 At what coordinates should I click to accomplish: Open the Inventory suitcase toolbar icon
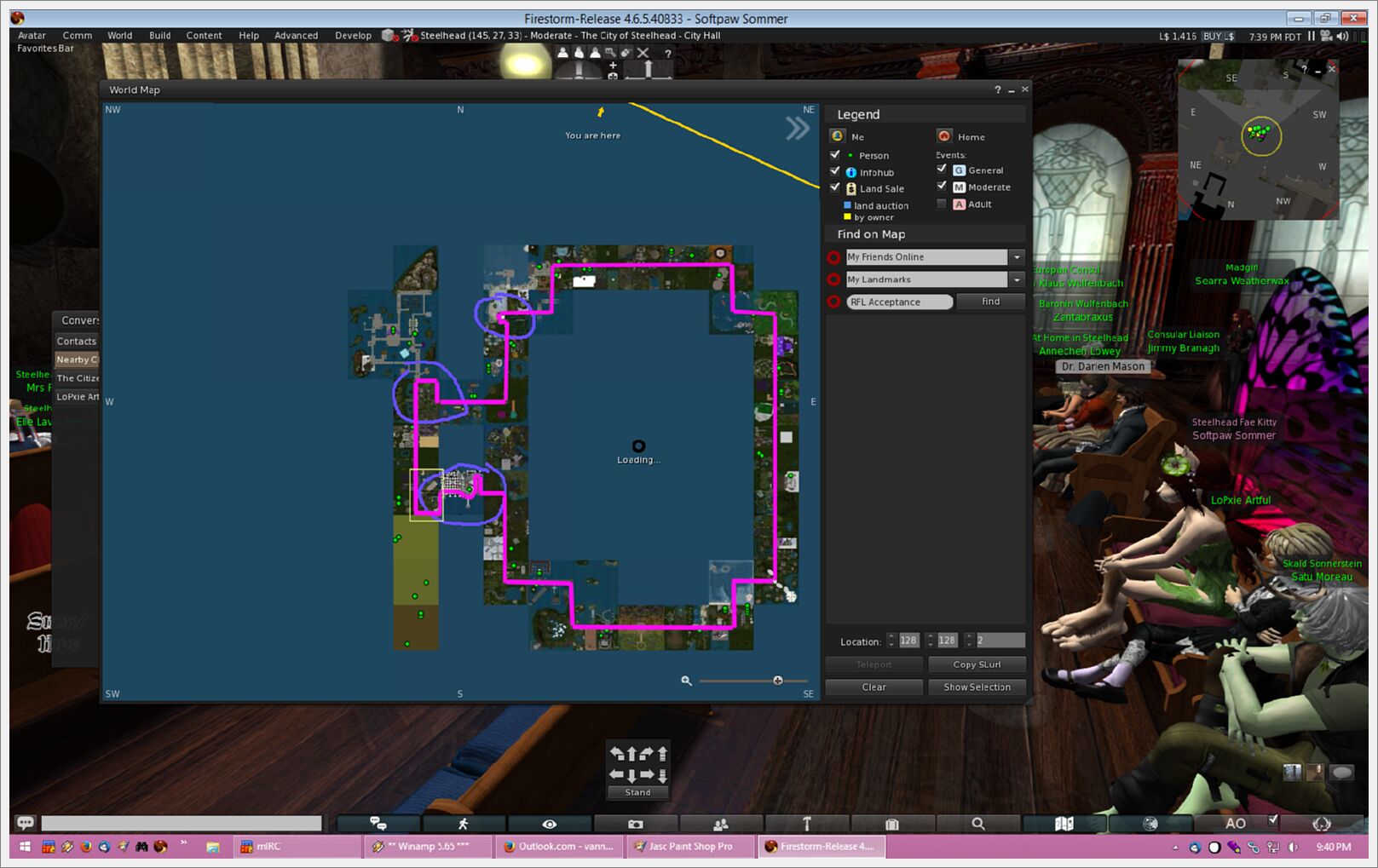click(892, 824)
